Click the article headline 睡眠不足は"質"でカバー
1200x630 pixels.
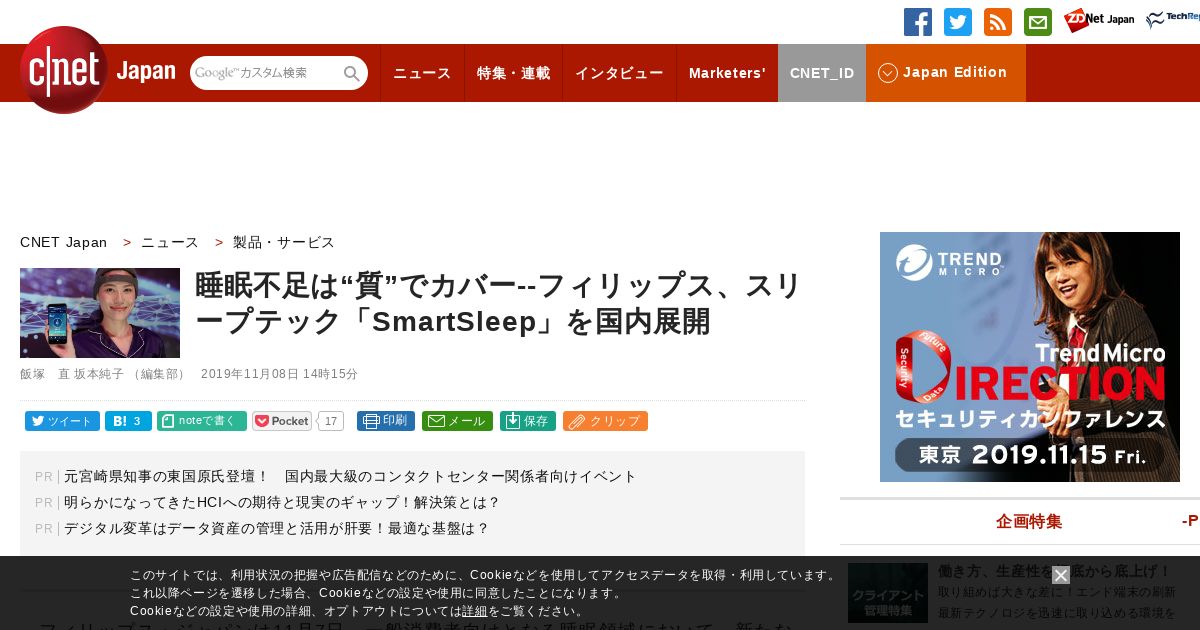tap(499, 303)
